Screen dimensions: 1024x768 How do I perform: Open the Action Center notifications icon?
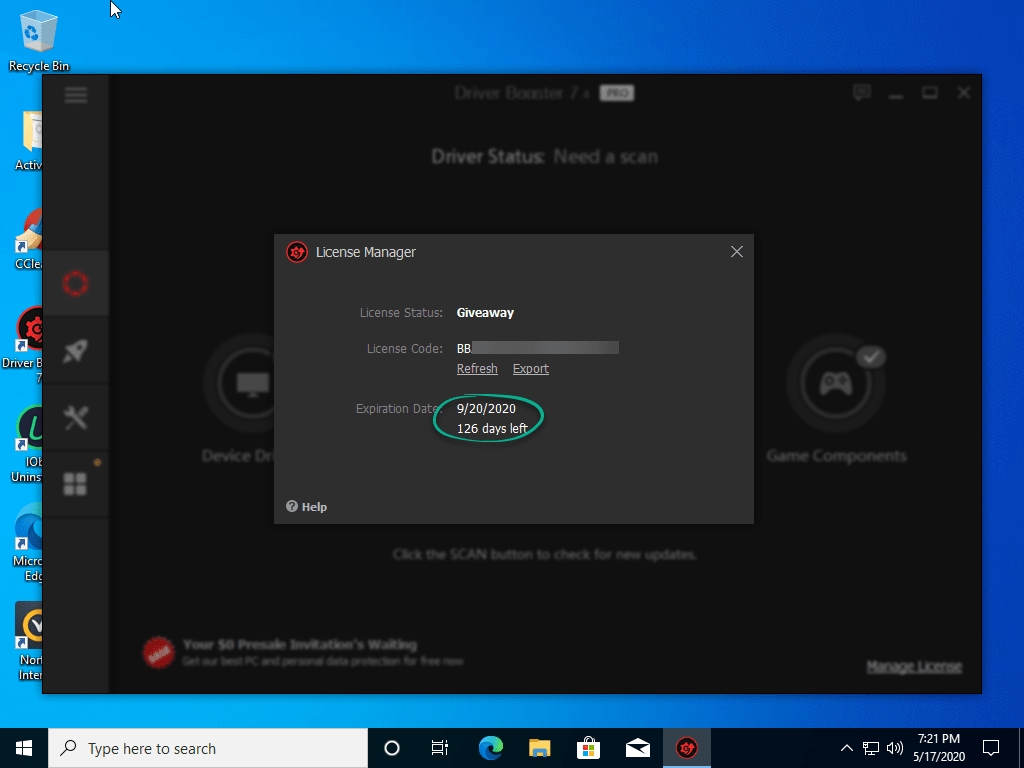[x=991, y=748]
